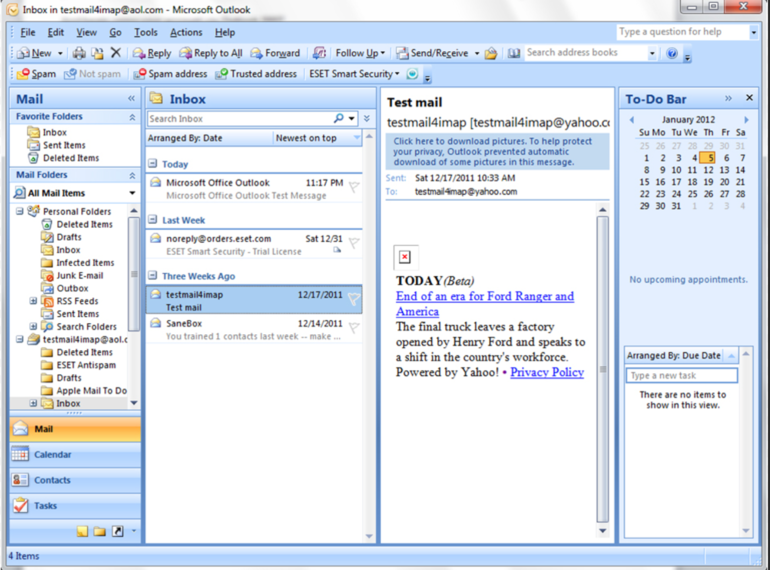Image resolution: width=770 pixels, height=570 pixels.
Task: Open the Edit menu
Action: click(55, 32)
